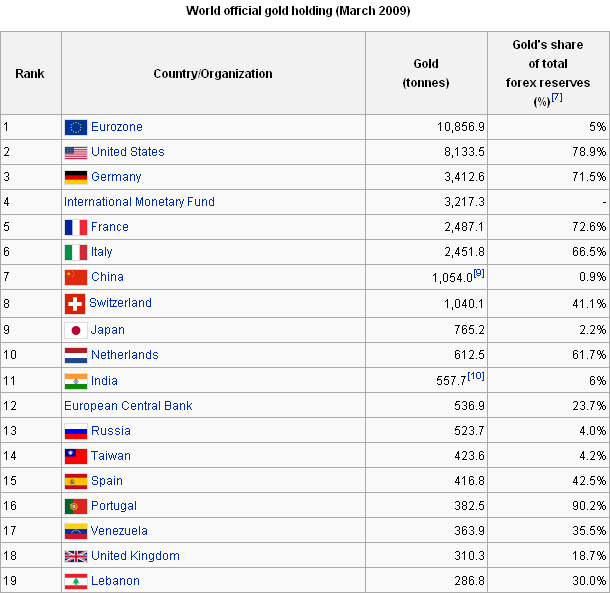
Task: Open footnote 7 in forex reserves header
Action: (x=556, y=98)
